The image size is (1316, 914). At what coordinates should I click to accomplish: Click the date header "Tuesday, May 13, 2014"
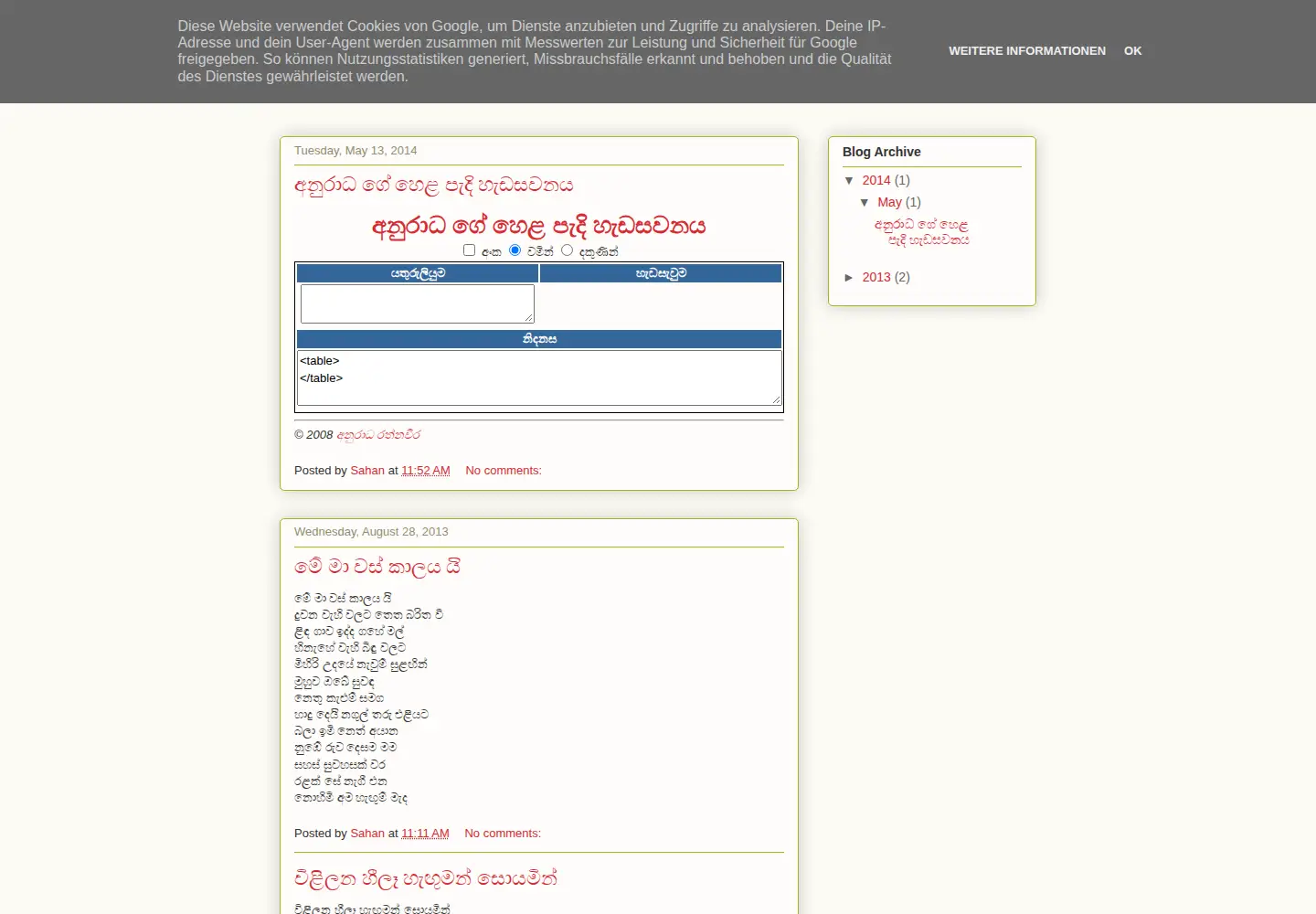(x=356, y=151)
